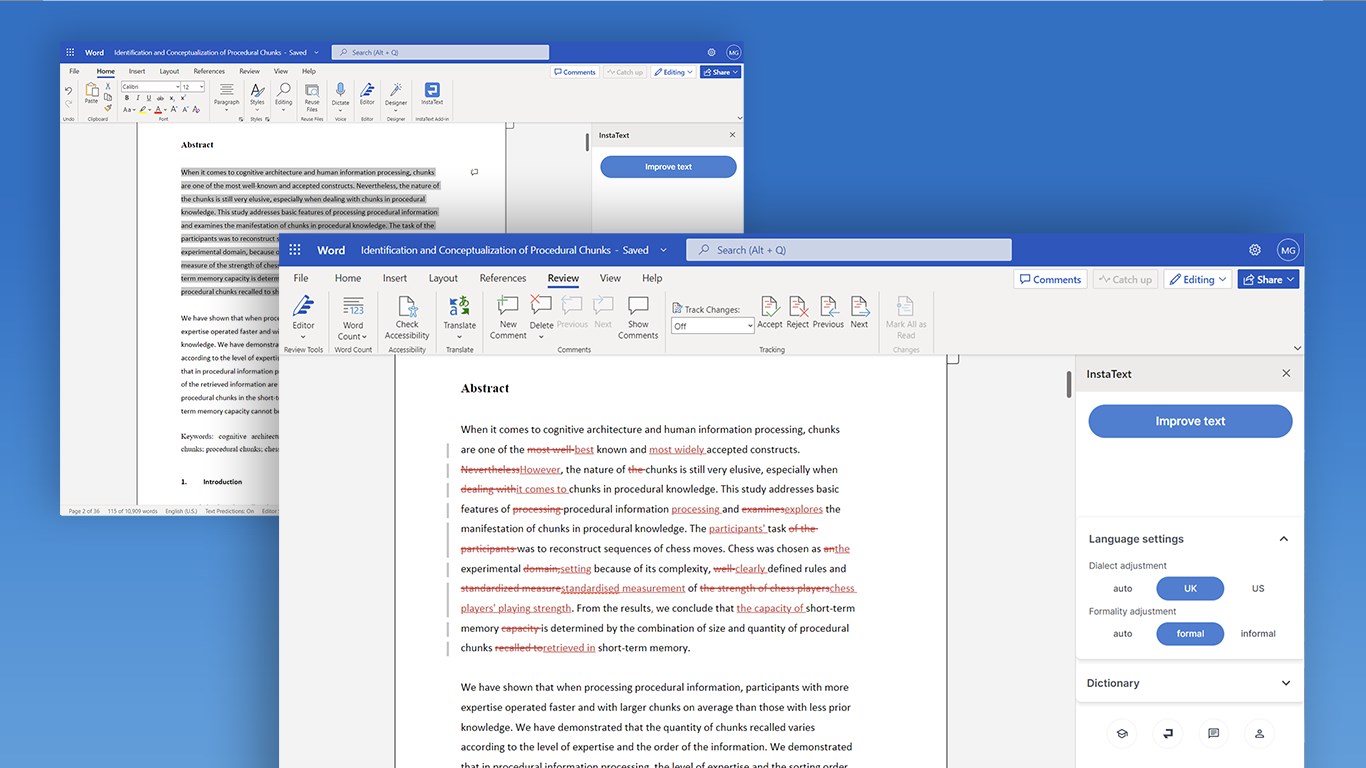
Task: Pick font color in back window ribbon
Action: point(157,110)
